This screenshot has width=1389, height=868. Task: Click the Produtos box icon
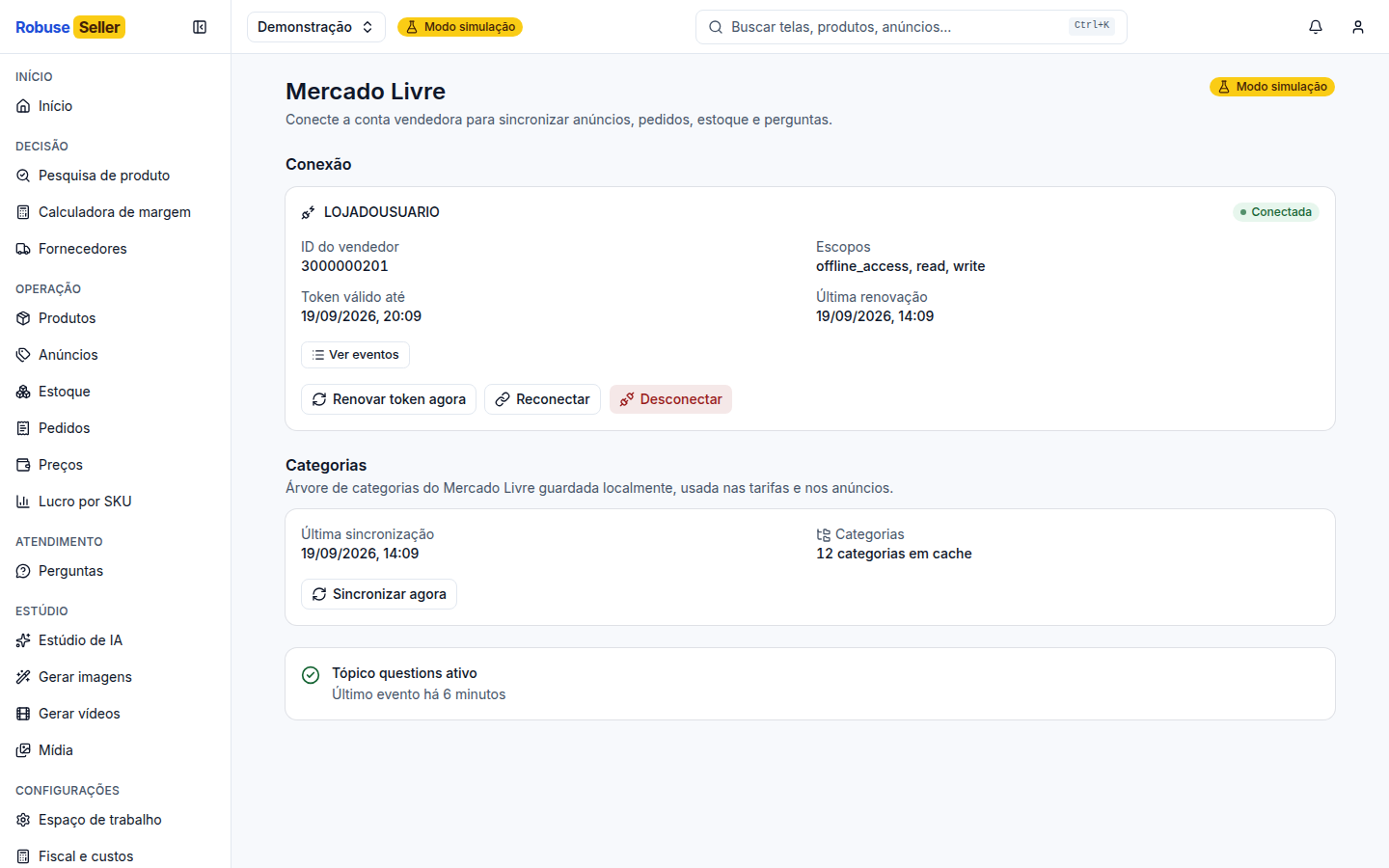(x=23, y=318)
